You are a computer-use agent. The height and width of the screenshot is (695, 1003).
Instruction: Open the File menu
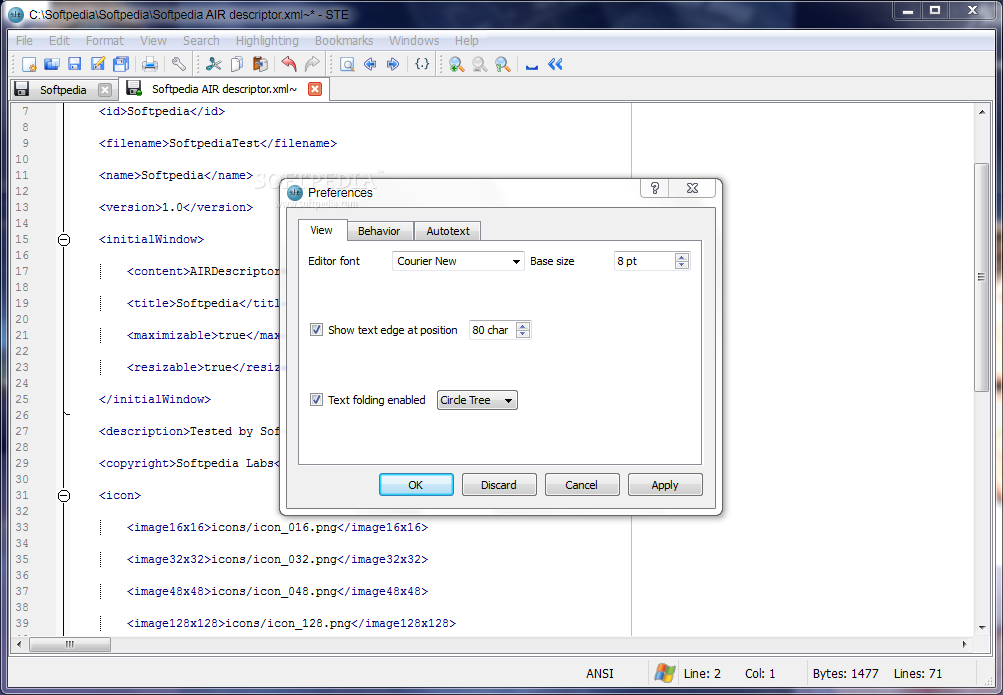pyautogui.click(x=24, y=40)
